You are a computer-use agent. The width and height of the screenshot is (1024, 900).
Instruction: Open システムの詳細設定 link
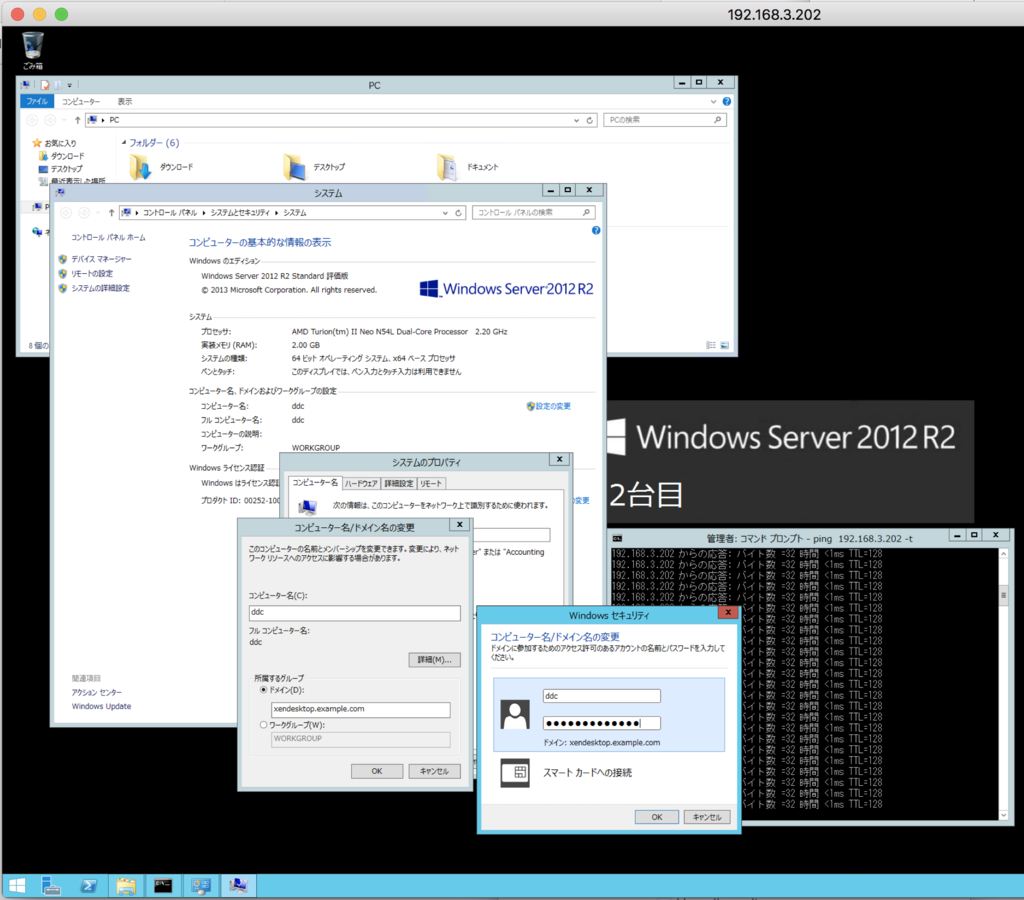tap(101, 288)
